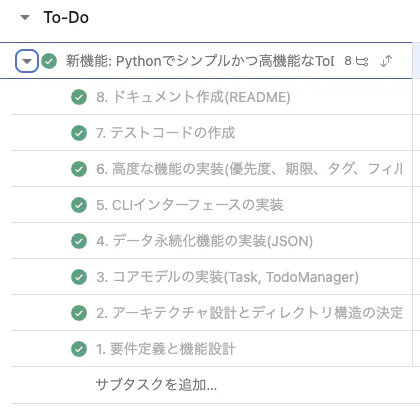This screenshot has height=409, width=420.
Task: Mark task 6 高度な機能の実装 incomplete
Action: point(79,169)
